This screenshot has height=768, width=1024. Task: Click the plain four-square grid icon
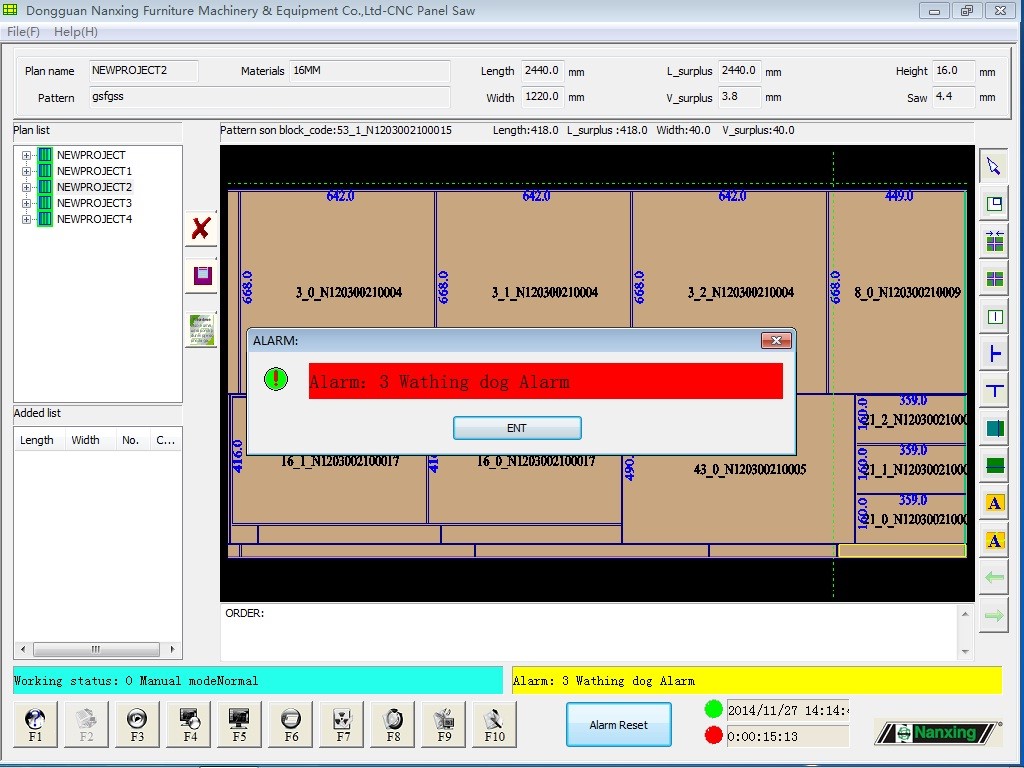(x=994, y=279)
